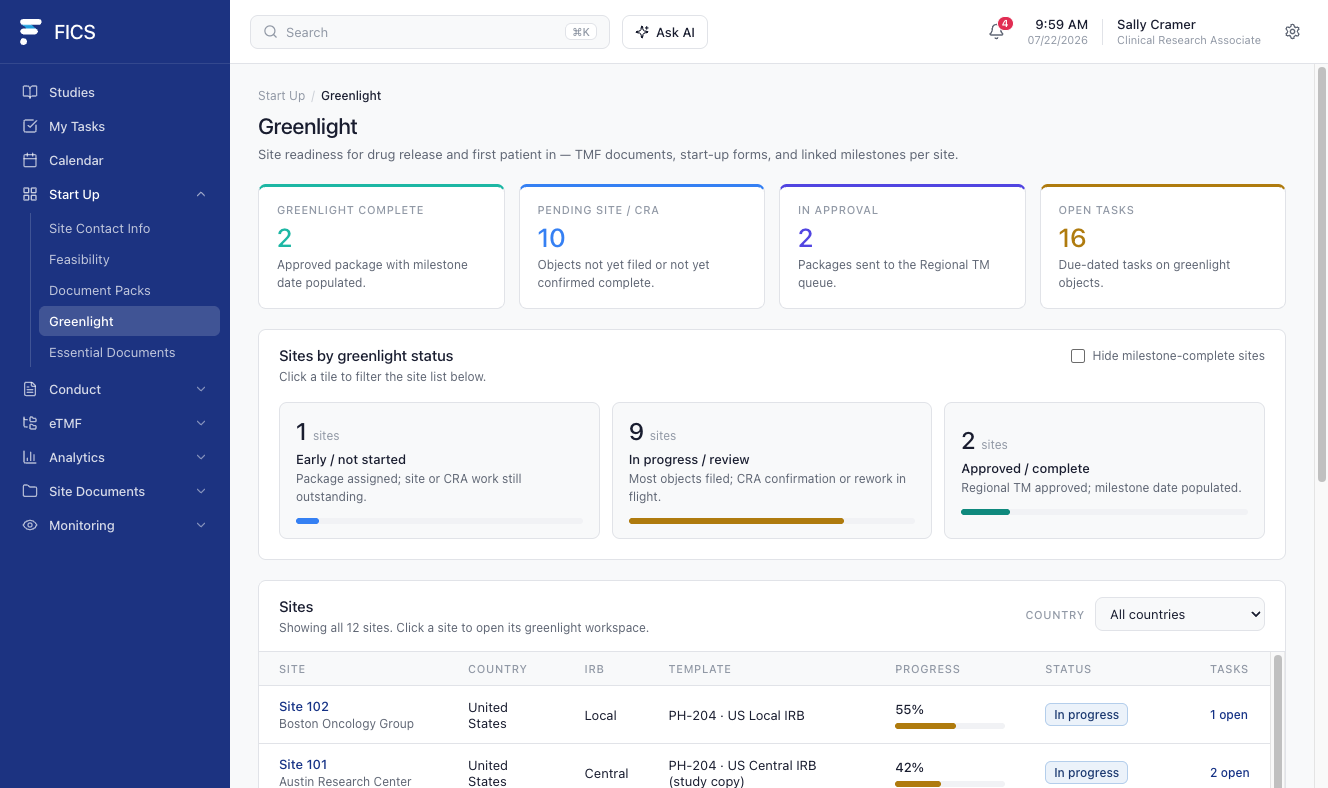Viewport: 1328px width, 788px height.
Task: Expand the eTMF section chevron
Action: (201, 423)
